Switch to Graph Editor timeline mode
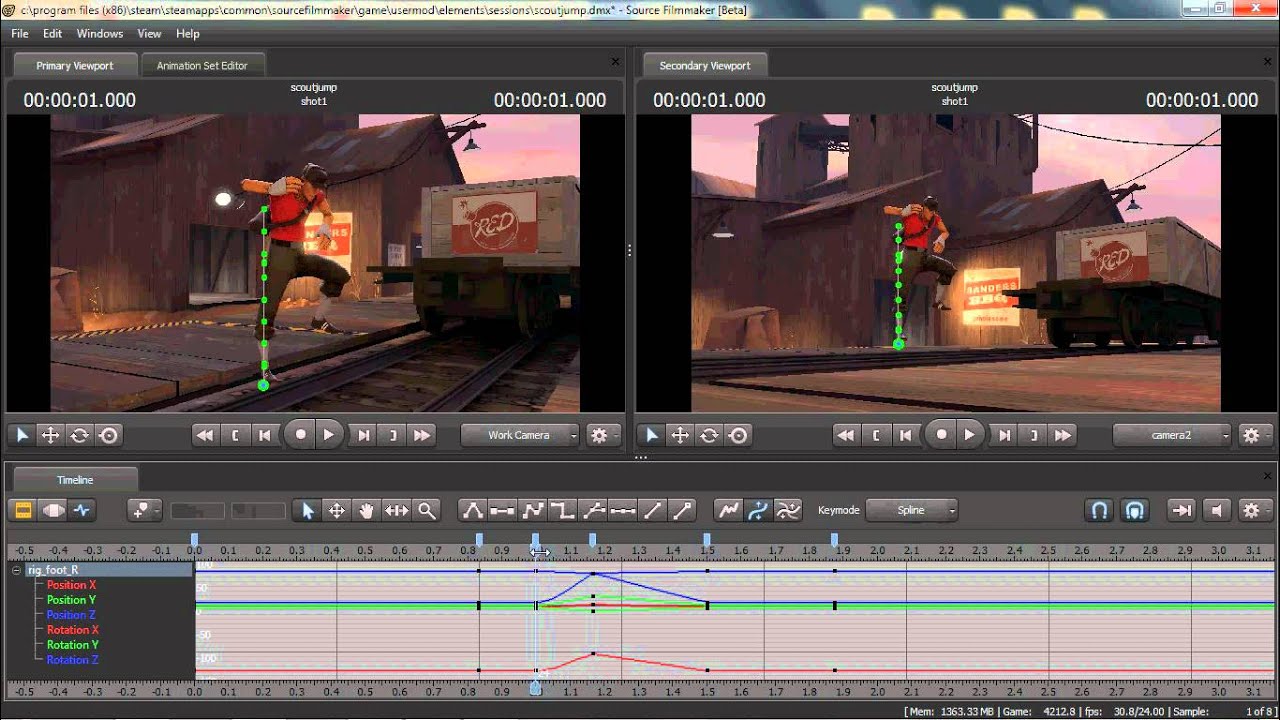 click(x=82, y=510)
